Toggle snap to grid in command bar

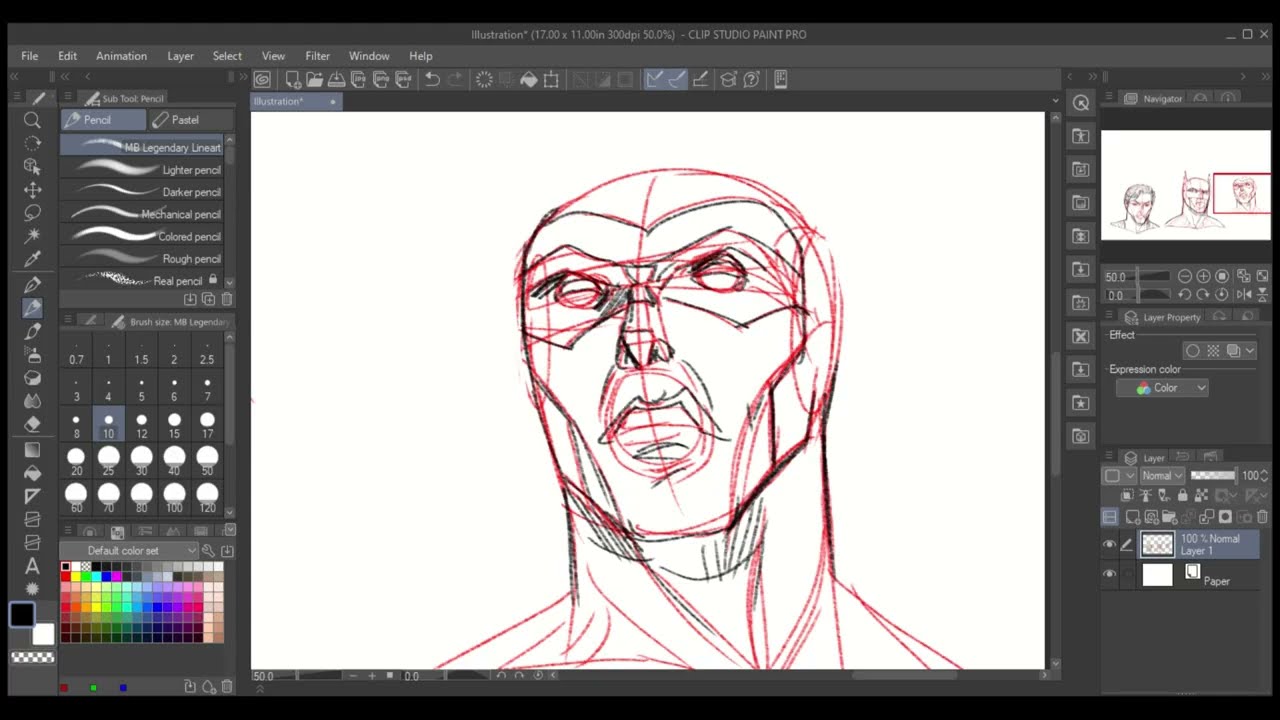(700, 79)
